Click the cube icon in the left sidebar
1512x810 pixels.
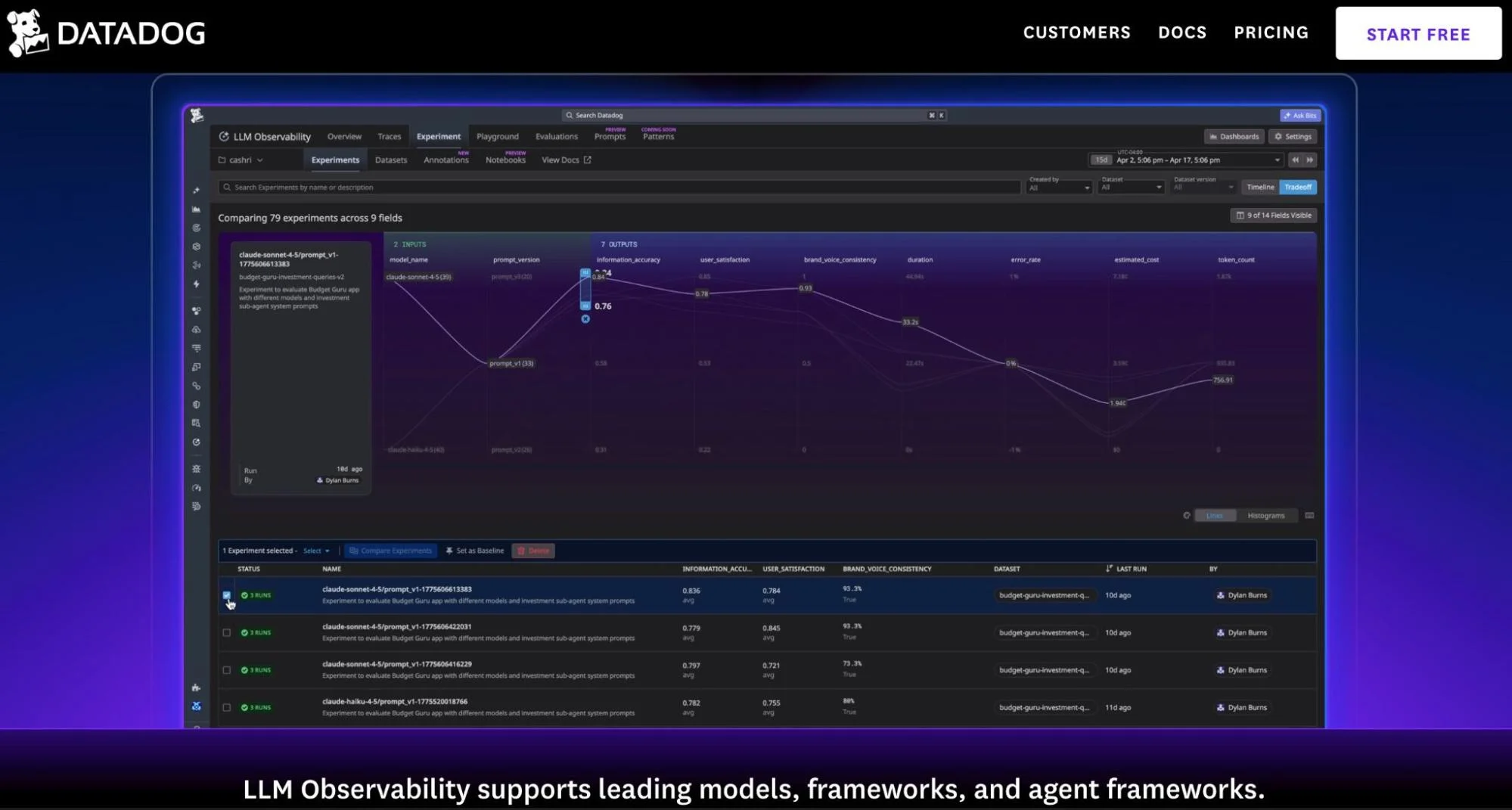(x=196, y=247)
